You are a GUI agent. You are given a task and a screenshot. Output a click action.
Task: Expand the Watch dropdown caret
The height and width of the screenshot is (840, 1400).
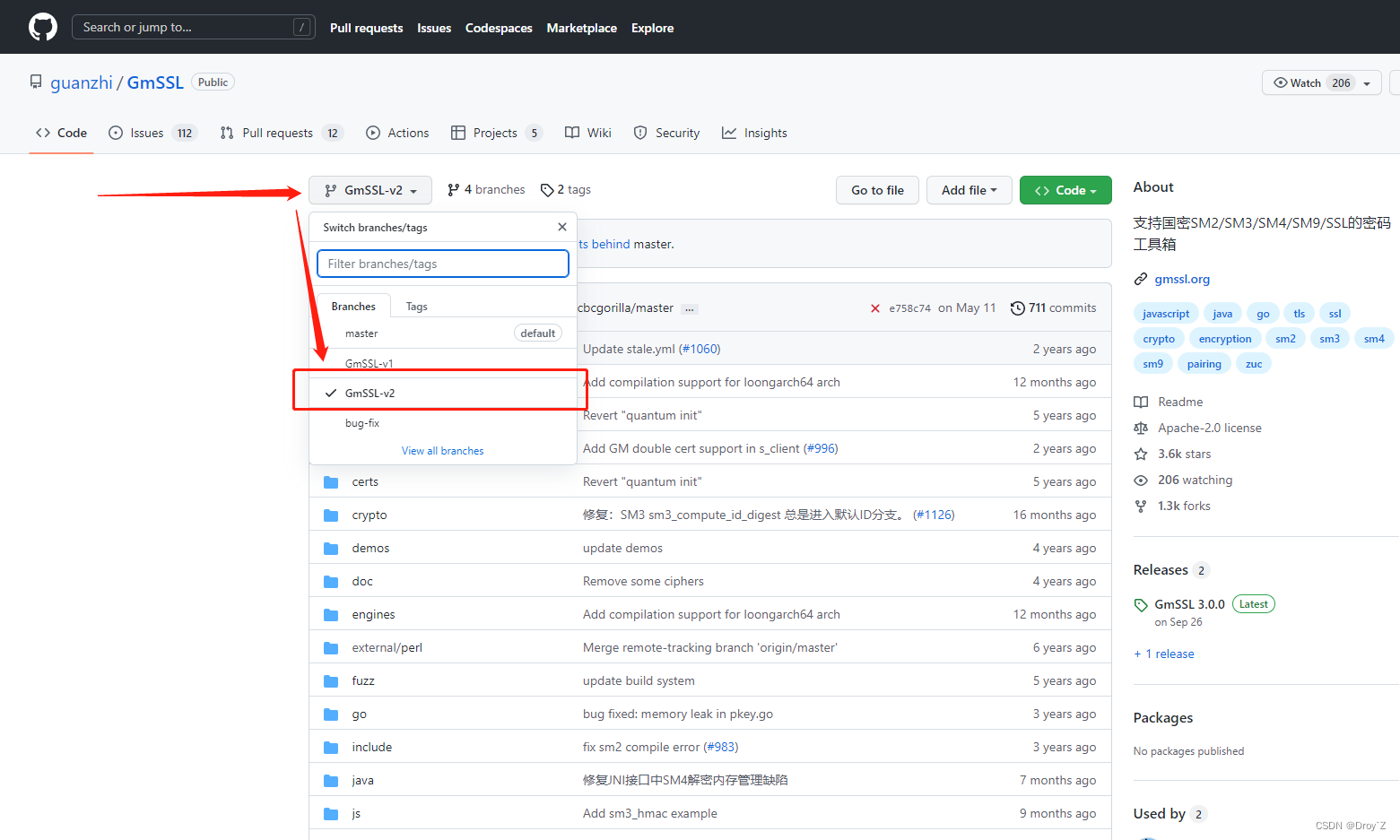point(1369,82)
